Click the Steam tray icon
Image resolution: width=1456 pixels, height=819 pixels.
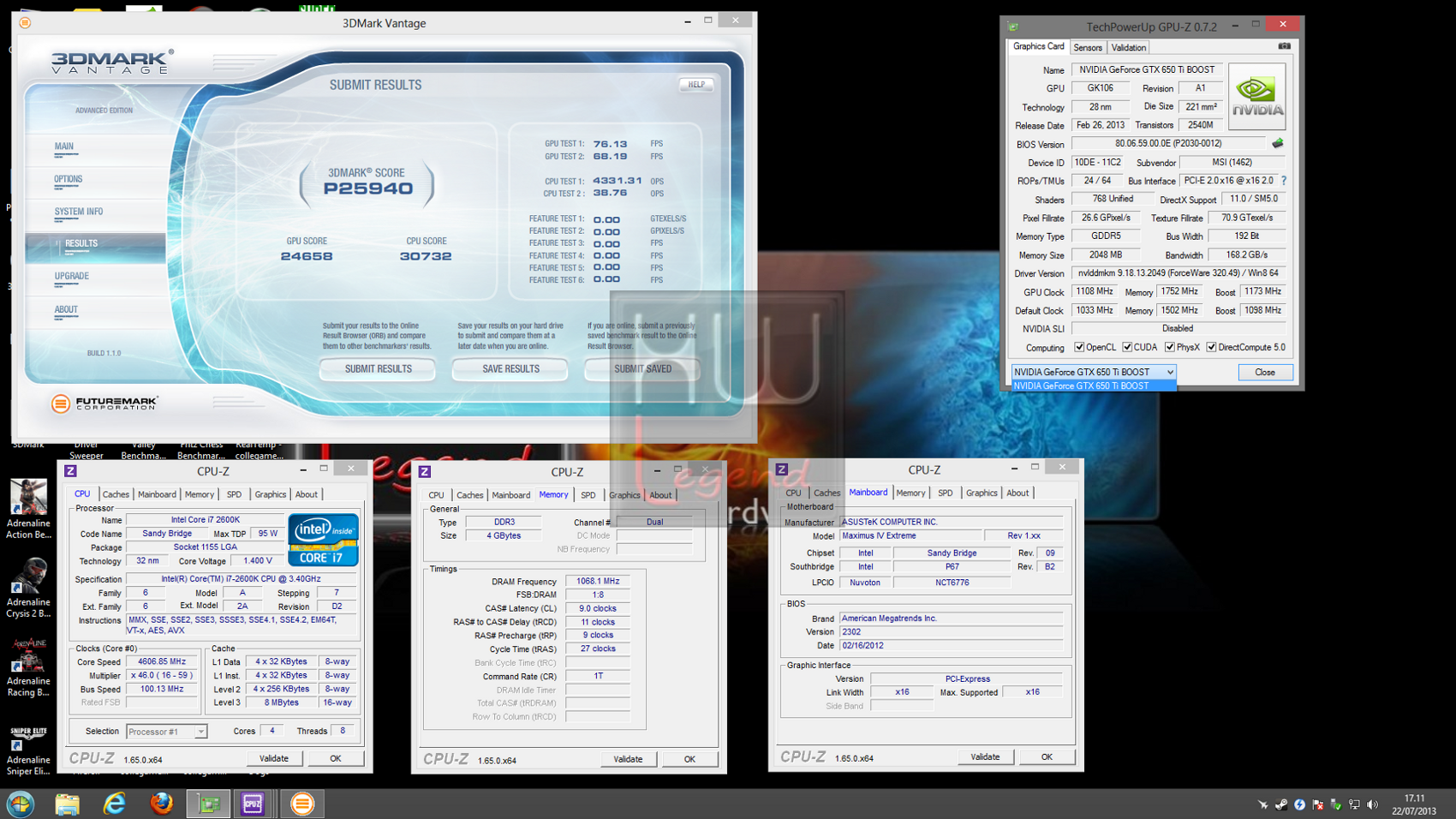click(1281, 804)
